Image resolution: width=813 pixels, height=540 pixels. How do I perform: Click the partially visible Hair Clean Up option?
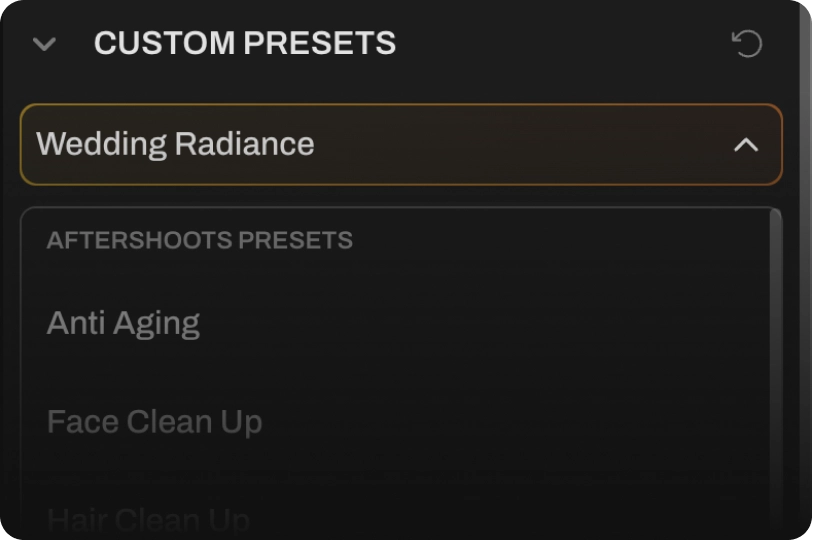click(148, 520)
